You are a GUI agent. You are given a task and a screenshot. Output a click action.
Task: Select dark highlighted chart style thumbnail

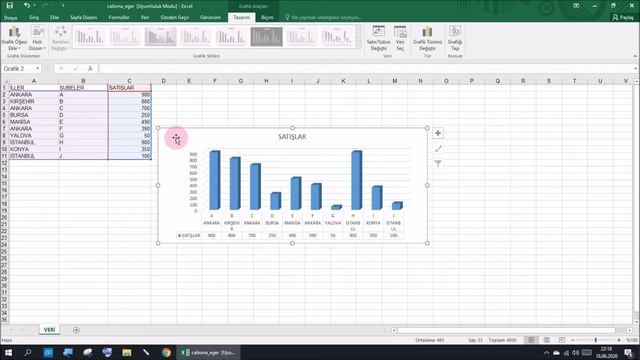tap(266, 37)
